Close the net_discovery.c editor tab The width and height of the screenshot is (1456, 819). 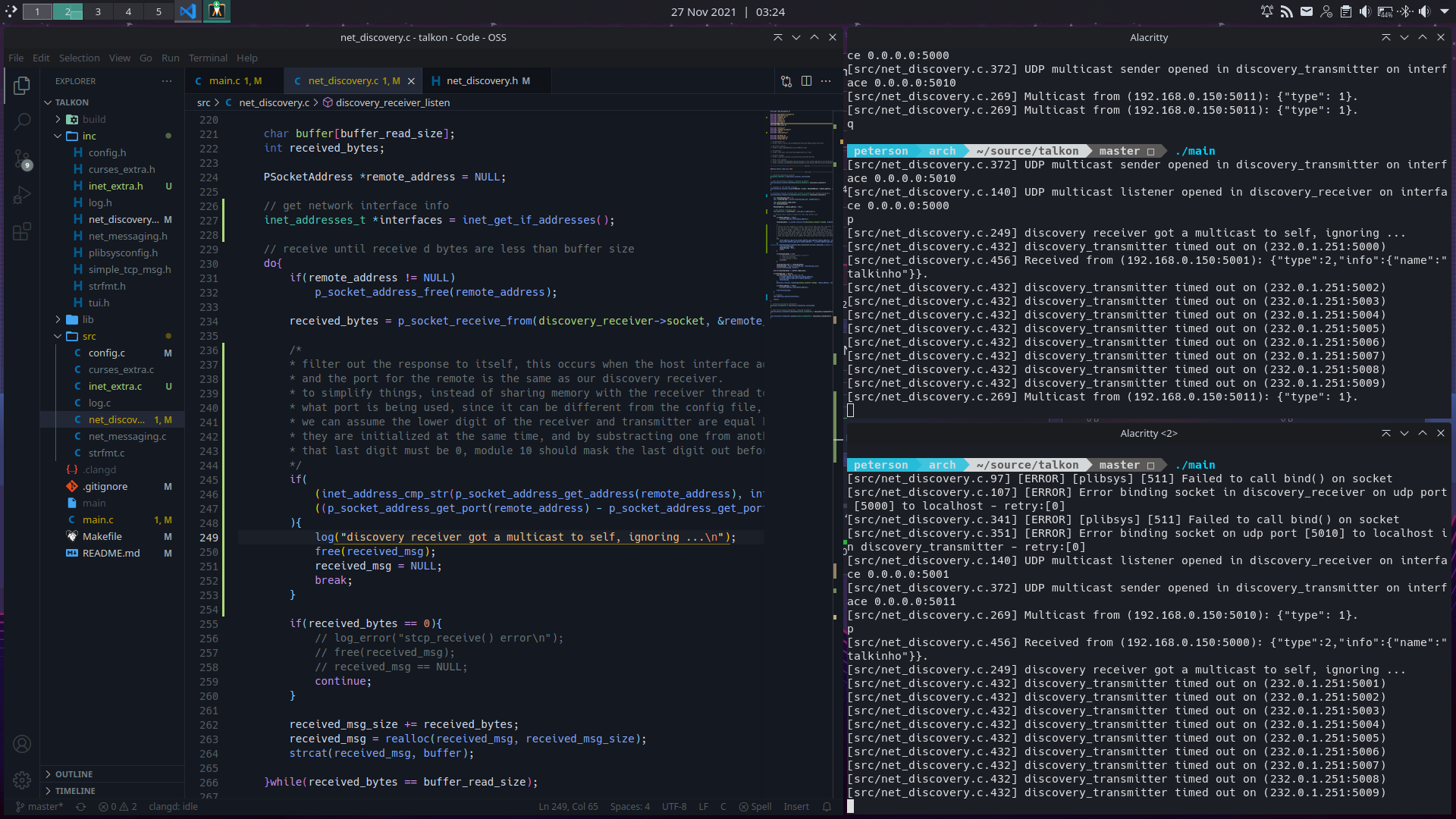point(411,81)
